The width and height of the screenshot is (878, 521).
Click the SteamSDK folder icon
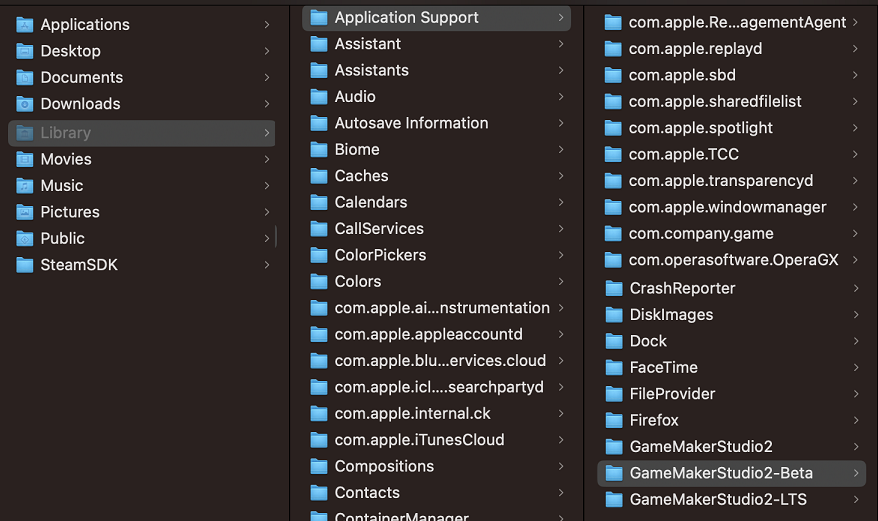click(x=25, y=264)
